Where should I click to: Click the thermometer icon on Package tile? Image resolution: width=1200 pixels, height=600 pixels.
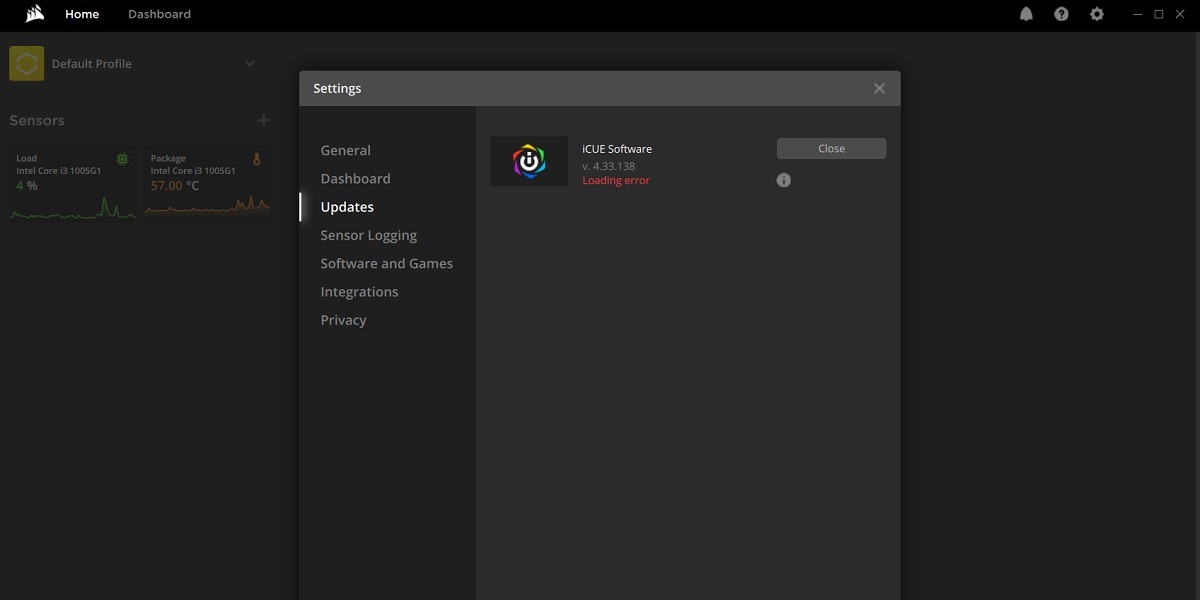[258, 159]
